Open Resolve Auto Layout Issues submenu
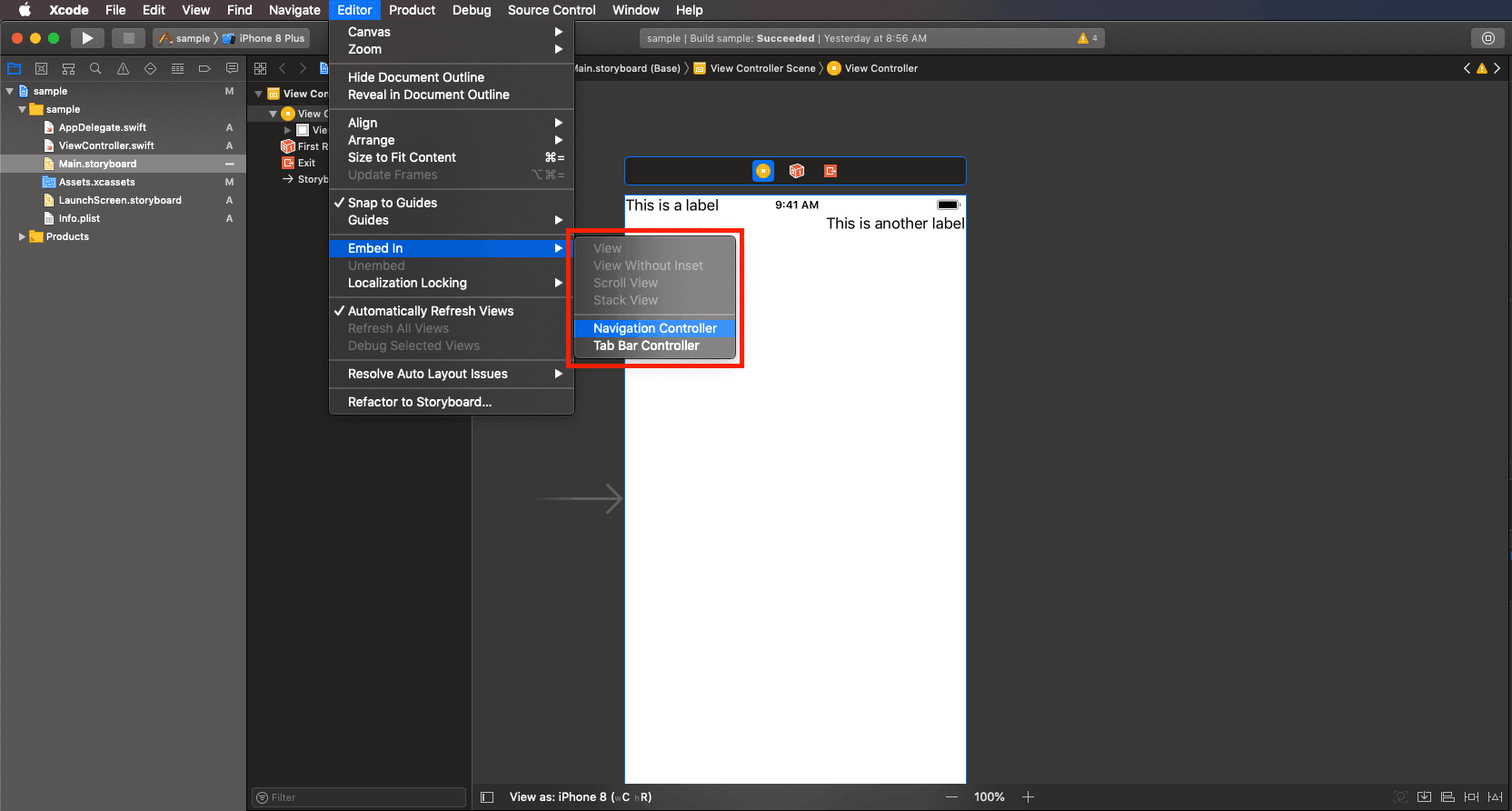Image resolution: width=1512 pixels, height=811 pixels. tap(428, 374)
